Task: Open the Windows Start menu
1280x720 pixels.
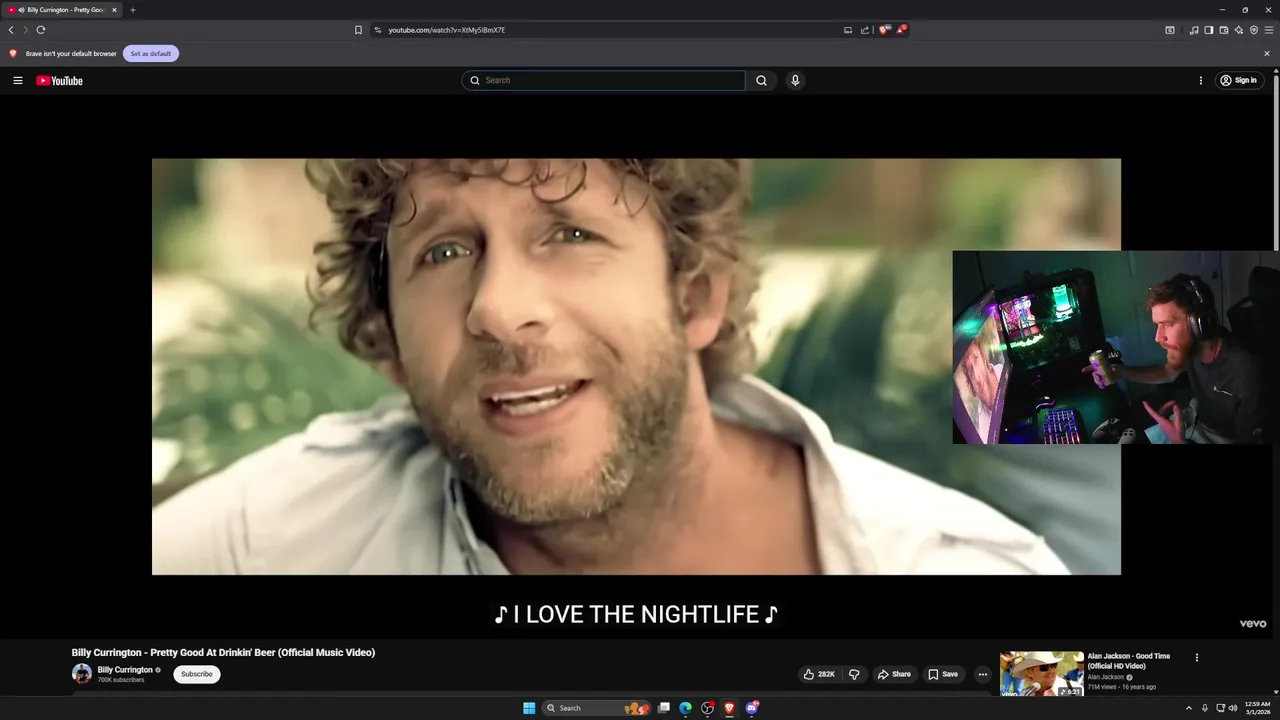Action: click(x=529, y=708)
